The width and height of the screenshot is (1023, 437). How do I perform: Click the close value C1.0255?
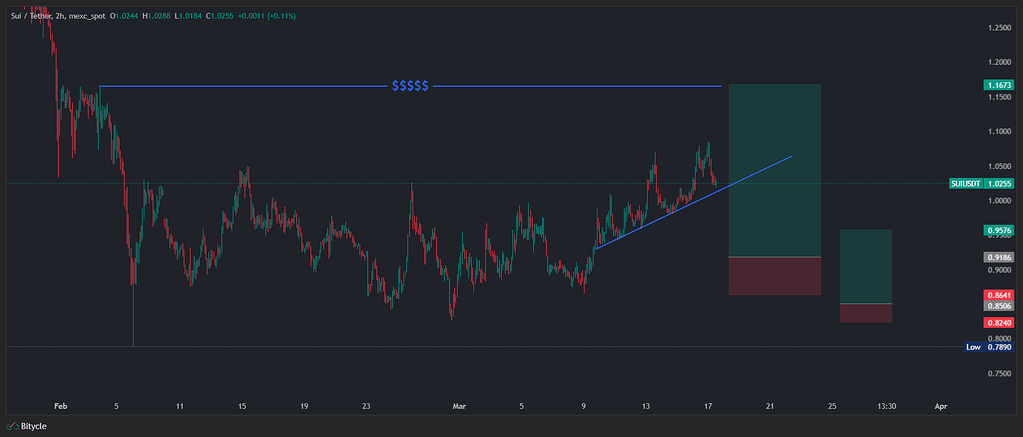(219, 16)
